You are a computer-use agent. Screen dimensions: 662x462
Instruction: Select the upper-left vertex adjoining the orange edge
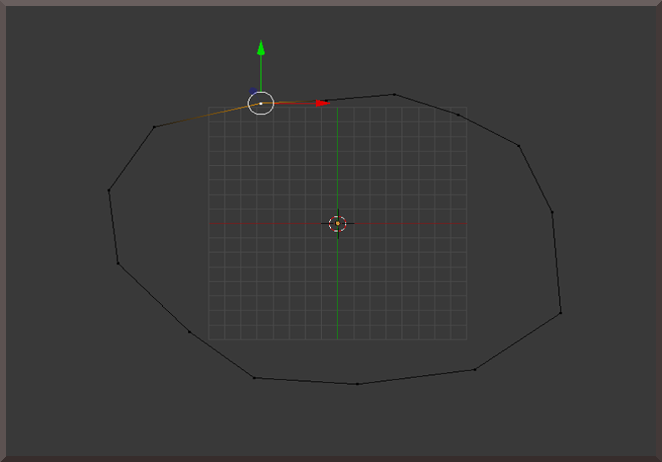click(154, 127)
